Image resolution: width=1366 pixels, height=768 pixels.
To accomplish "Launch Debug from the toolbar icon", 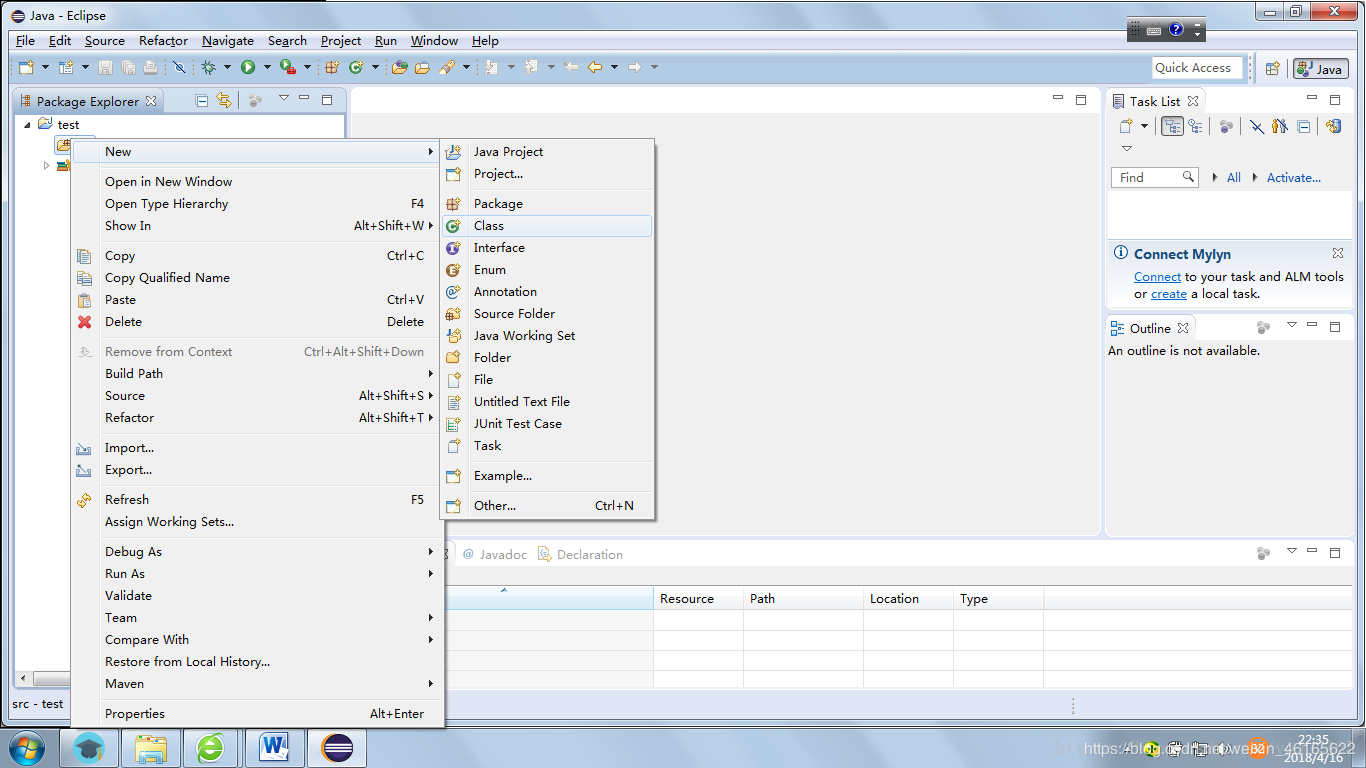I will 207,67.
